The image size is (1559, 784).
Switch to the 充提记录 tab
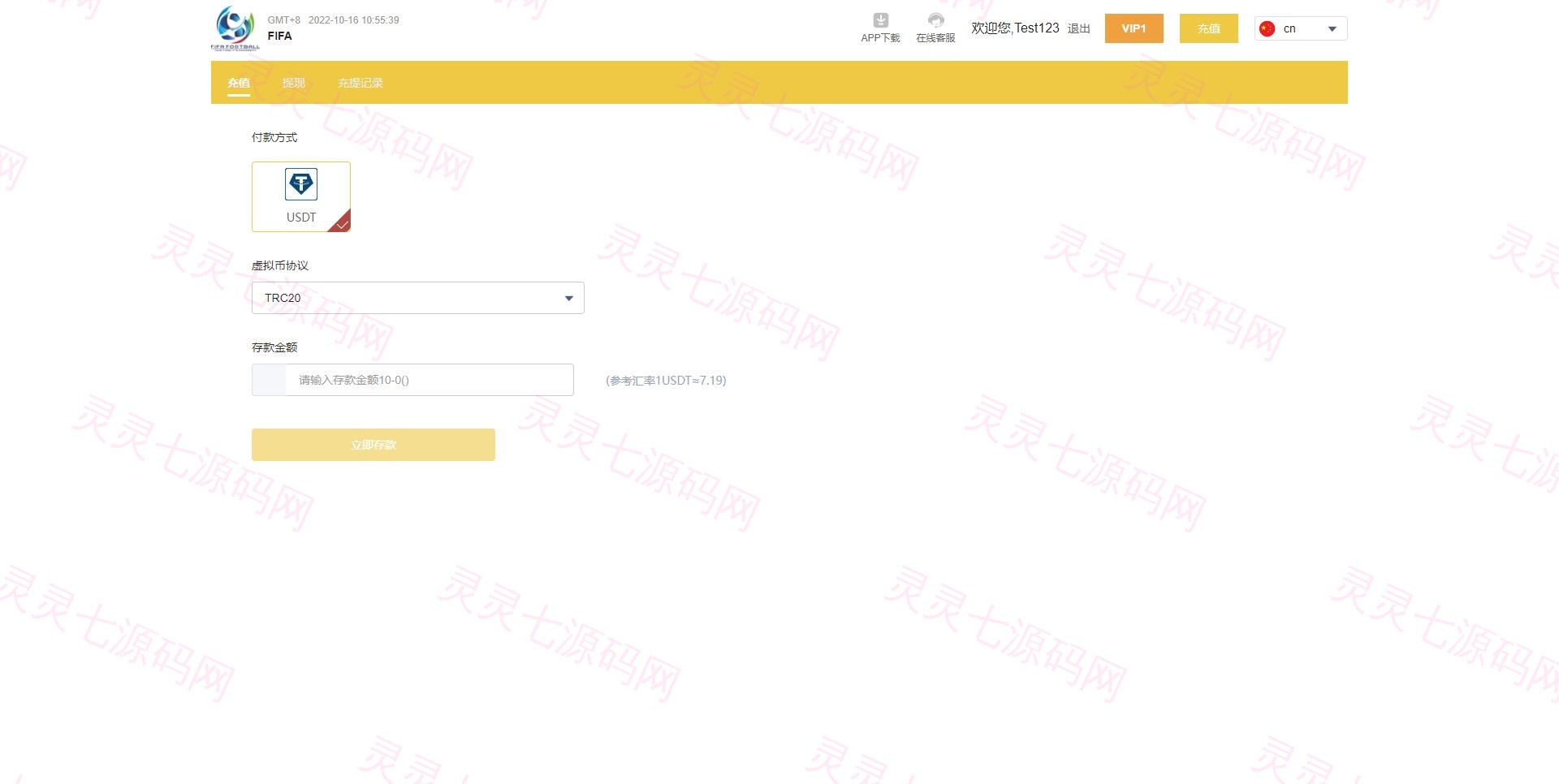[x=361, y=83]
